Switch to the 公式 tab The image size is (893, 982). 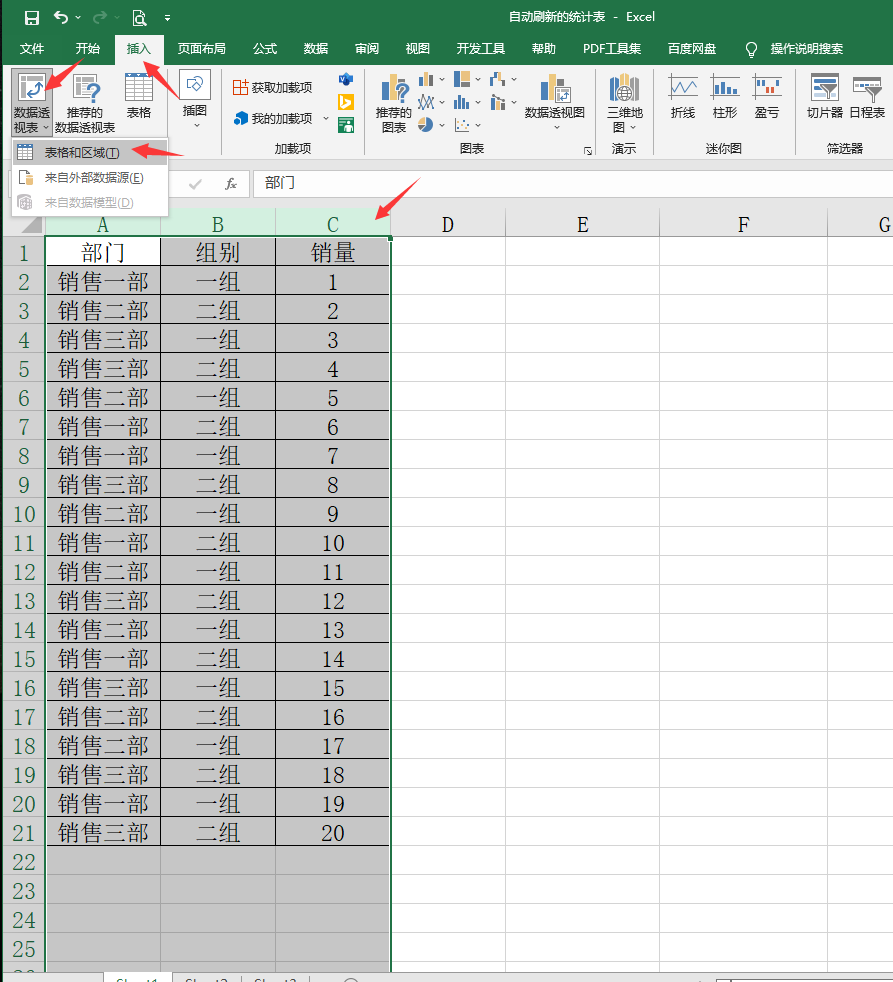tap(265, 49)
